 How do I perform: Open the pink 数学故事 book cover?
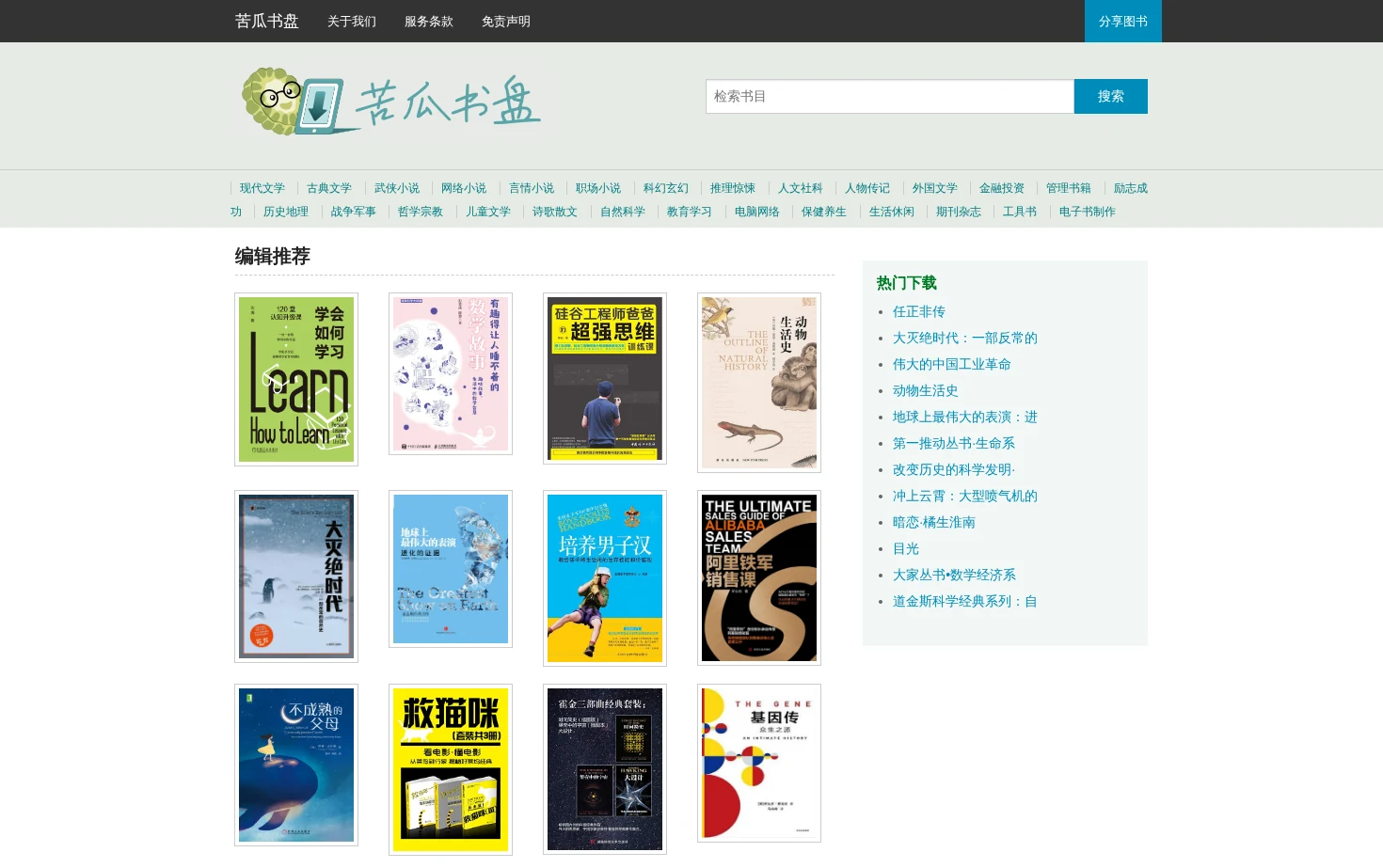[x=451, y=373]
